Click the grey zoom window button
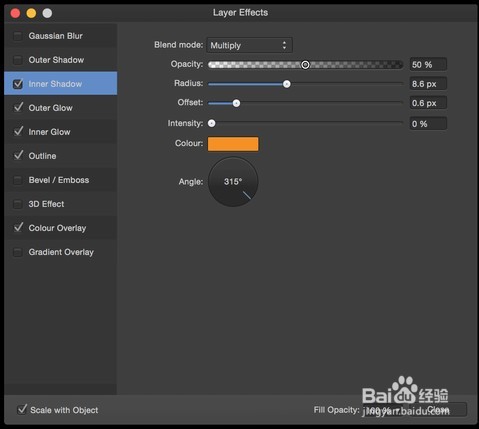The height and width of the screenshot is (429, 479). tap(47, 13)
